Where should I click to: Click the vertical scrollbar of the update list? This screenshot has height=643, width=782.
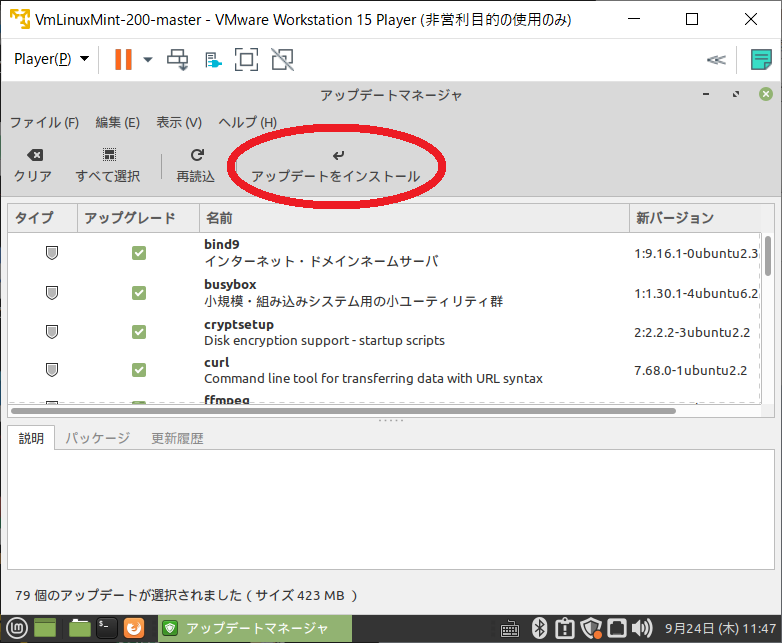click(x=768, y=256)
